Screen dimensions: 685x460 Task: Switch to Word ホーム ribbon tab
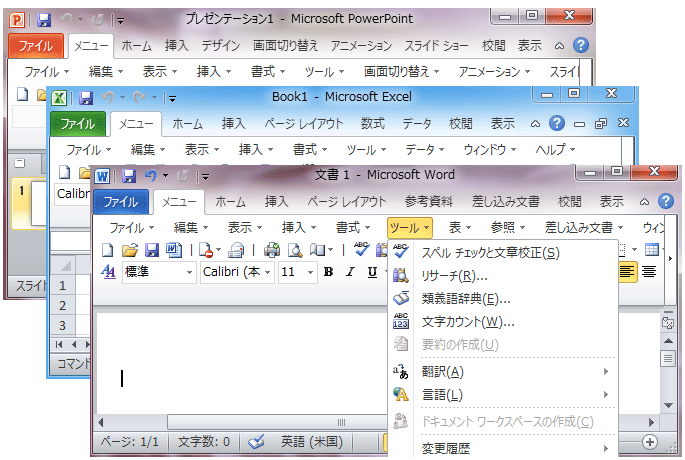230,202
